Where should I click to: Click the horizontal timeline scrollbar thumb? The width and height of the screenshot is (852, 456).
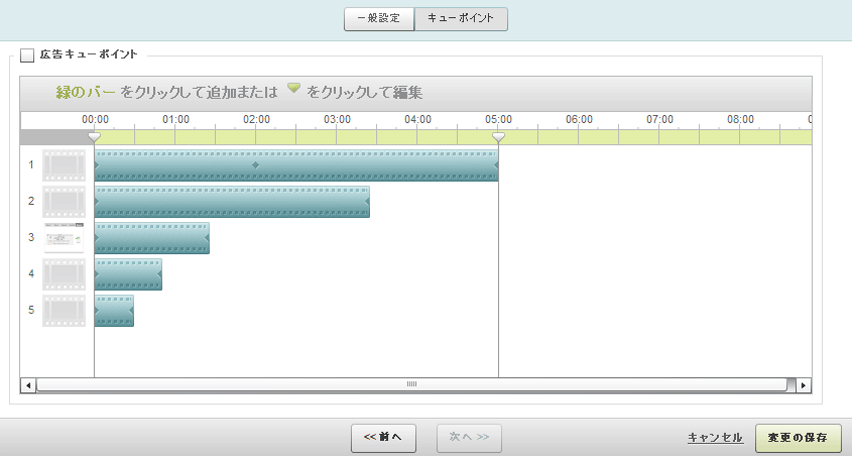412,385
